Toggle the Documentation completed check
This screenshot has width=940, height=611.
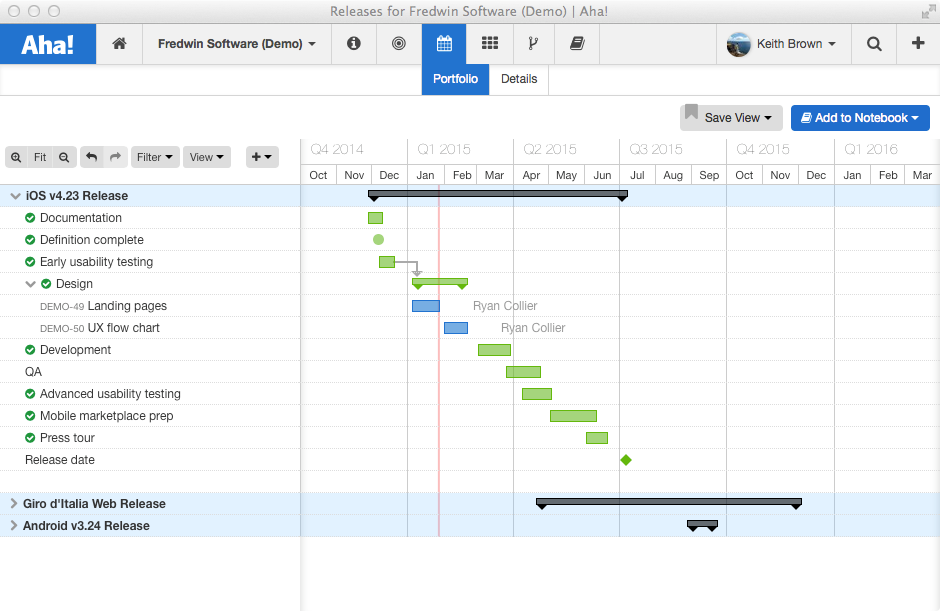(30, 218)
